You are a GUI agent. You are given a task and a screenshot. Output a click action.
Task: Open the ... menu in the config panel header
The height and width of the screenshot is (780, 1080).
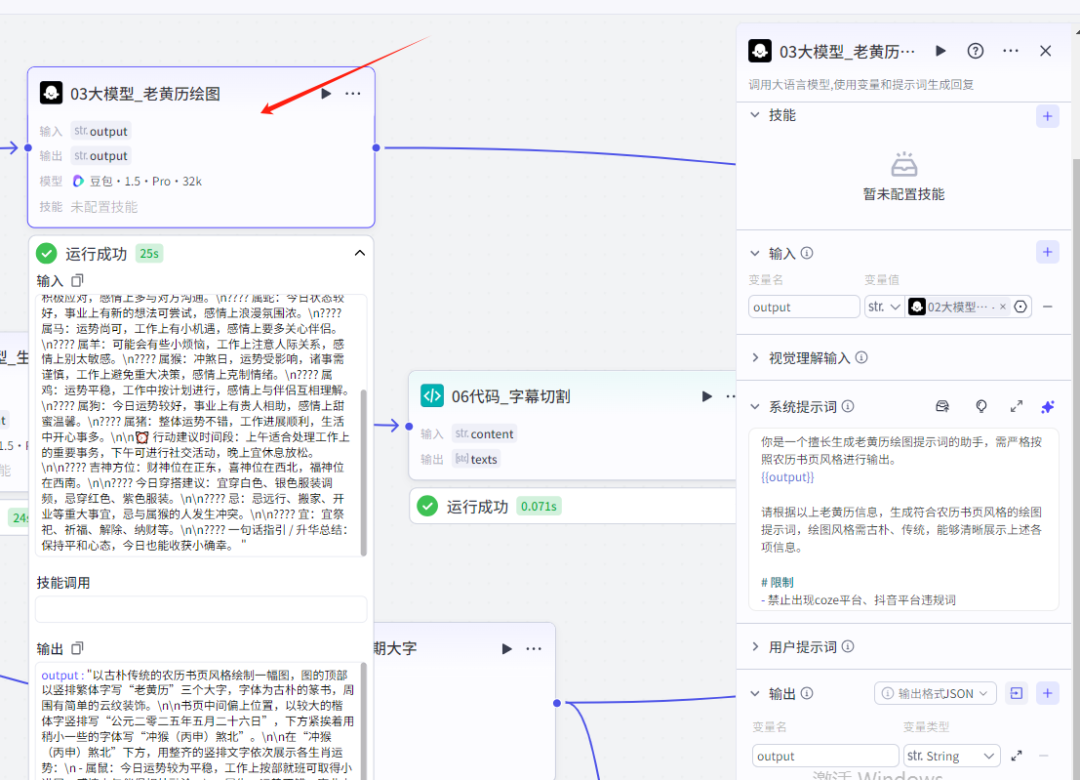(x=1010, y=51)
